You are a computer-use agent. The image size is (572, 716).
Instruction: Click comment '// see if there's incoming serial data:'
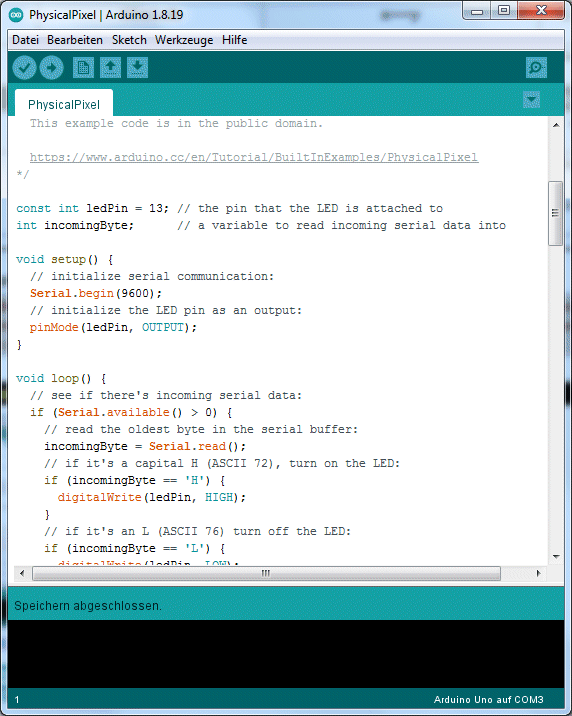166,395
